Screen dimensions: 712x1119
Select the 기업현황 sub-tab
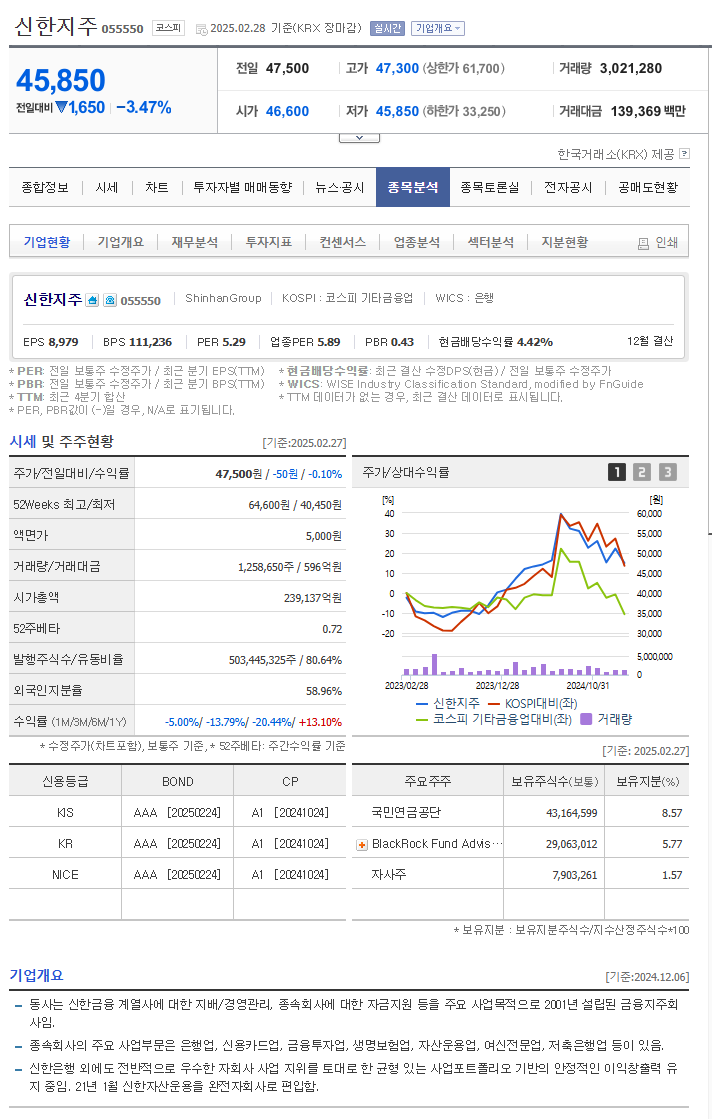pos(47,242)
